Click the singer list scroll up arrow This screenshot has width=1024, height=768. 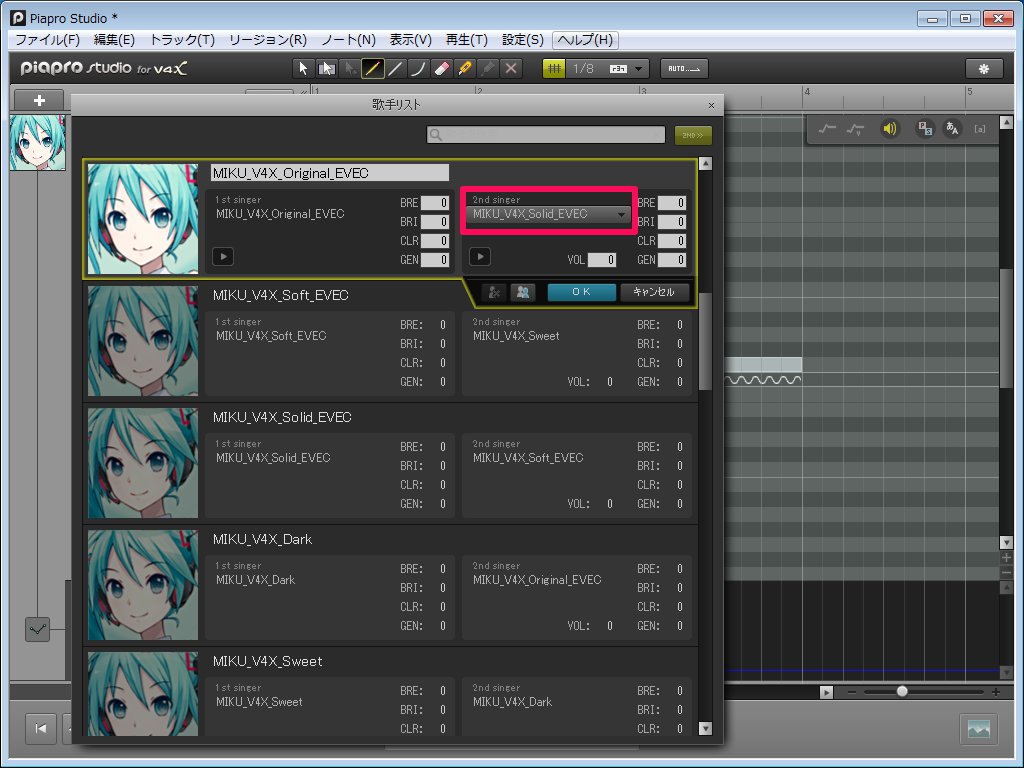click(705, 164)
